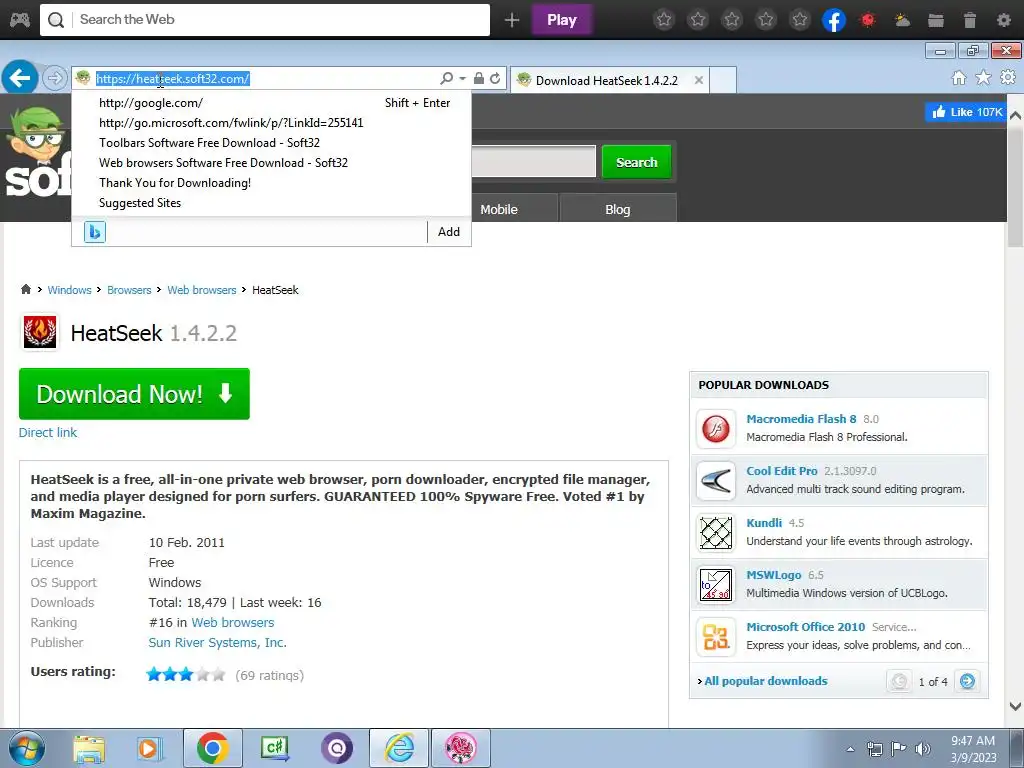Open the Direct link
This screenshot has height=768, width=1024.
(x=48, y=432)
